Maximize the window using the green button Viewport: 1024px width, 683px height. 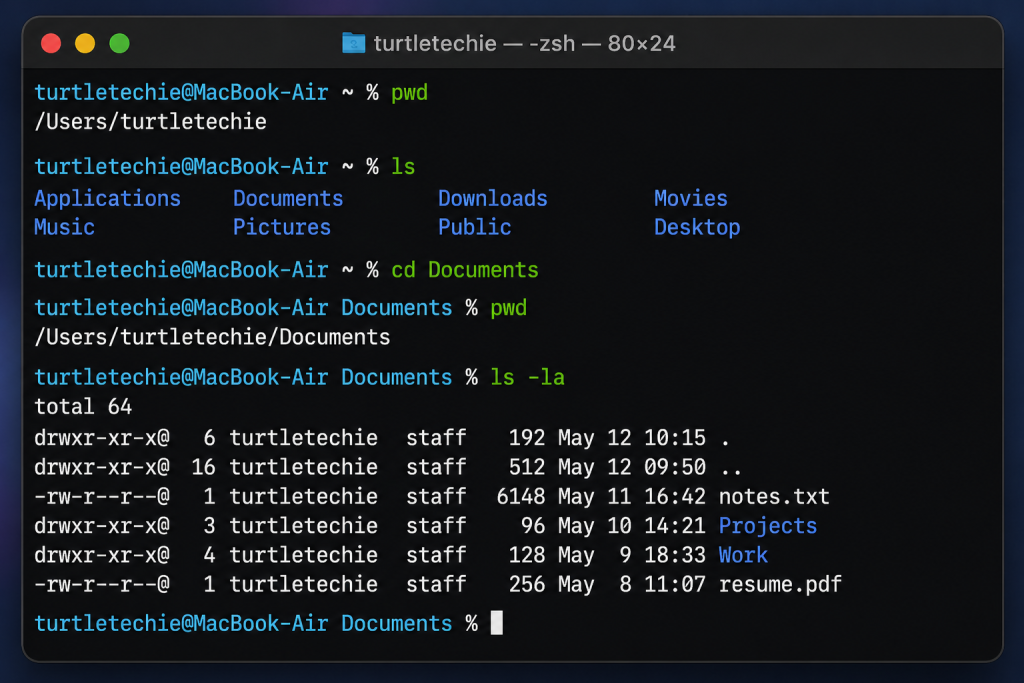coord(119,43)
